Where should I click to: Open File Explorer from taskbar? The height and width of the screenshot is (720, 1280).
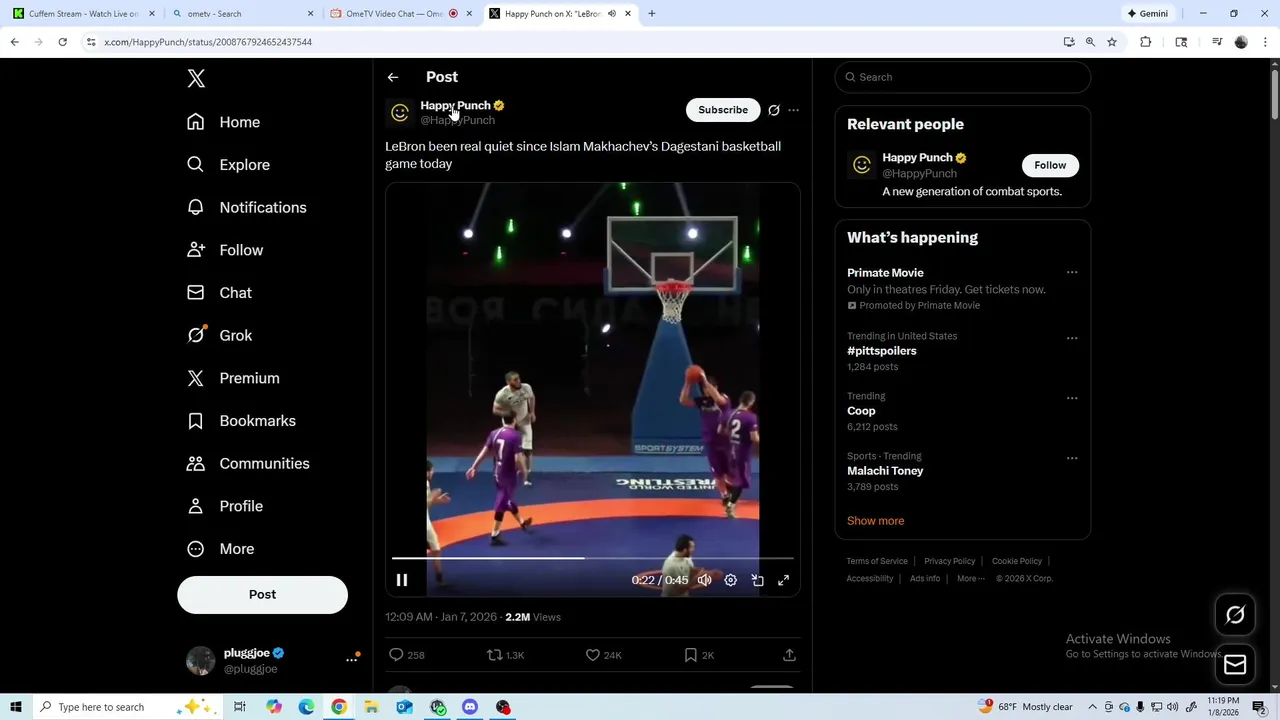pyautogui.click(x=371, y=707)
